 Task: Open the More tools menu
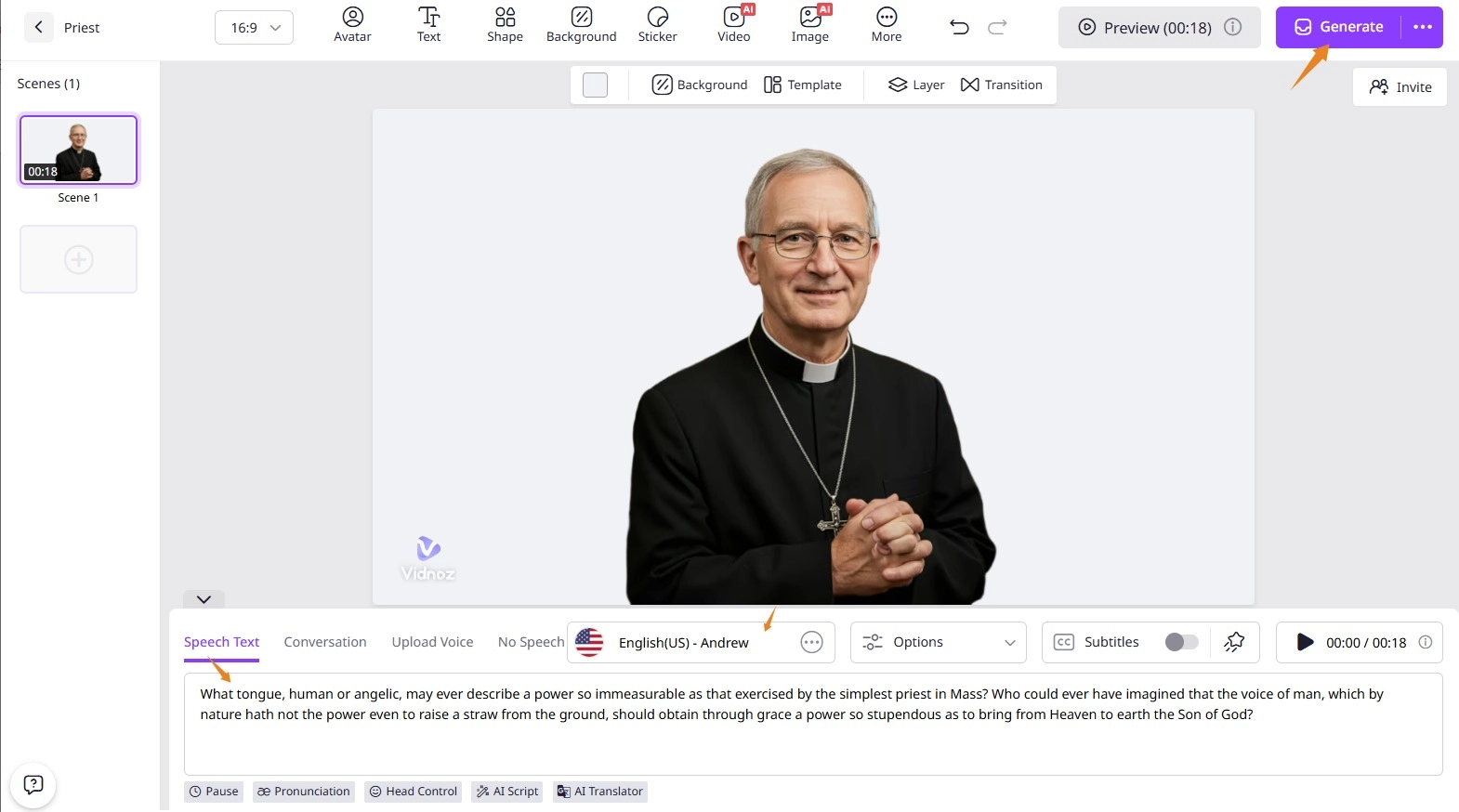pyautogui.click(x=887, y=26)
